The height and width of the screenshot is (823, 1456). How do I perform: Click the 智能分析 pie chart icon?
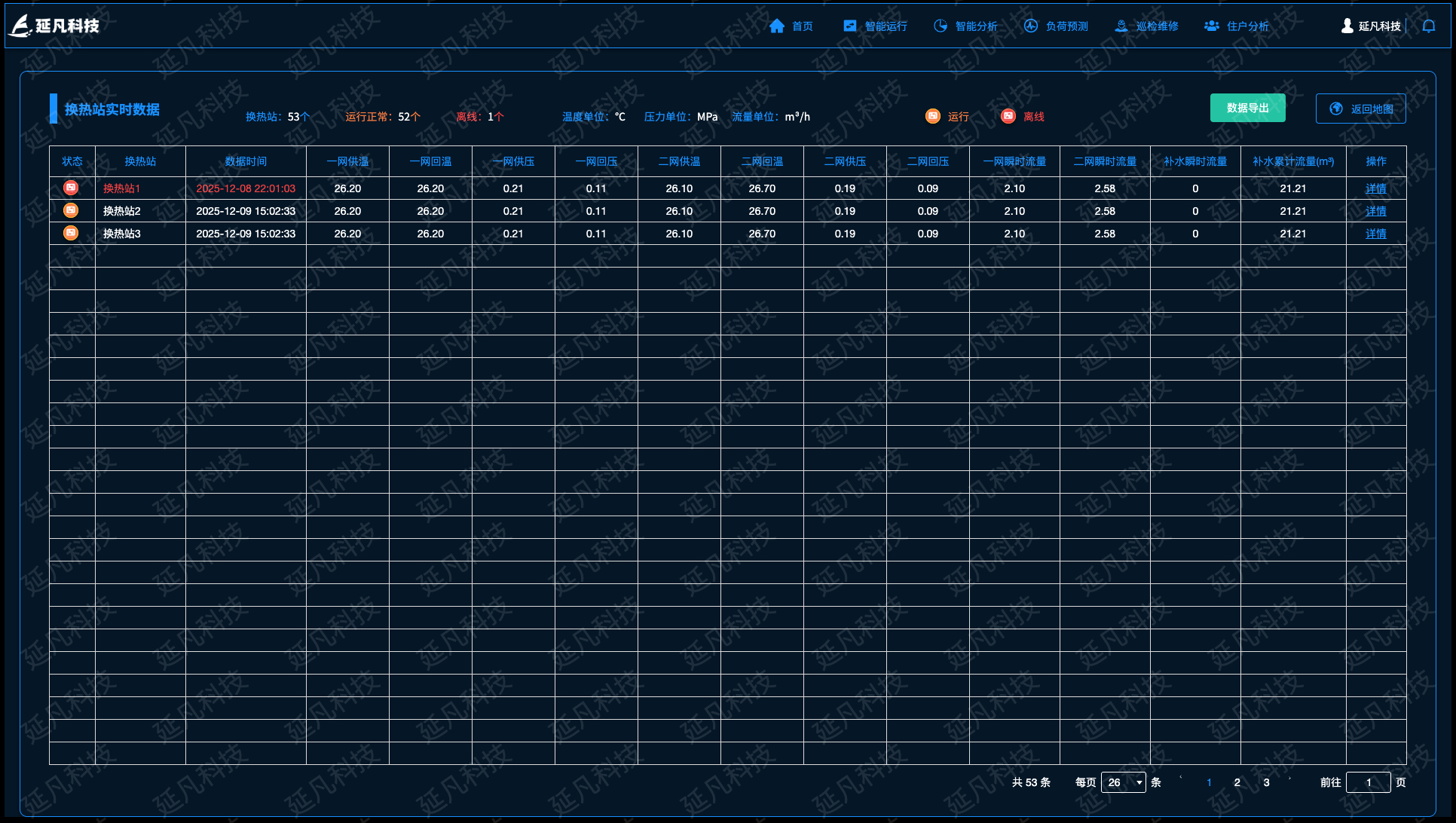pyautogui.click(x=941, y=26)
